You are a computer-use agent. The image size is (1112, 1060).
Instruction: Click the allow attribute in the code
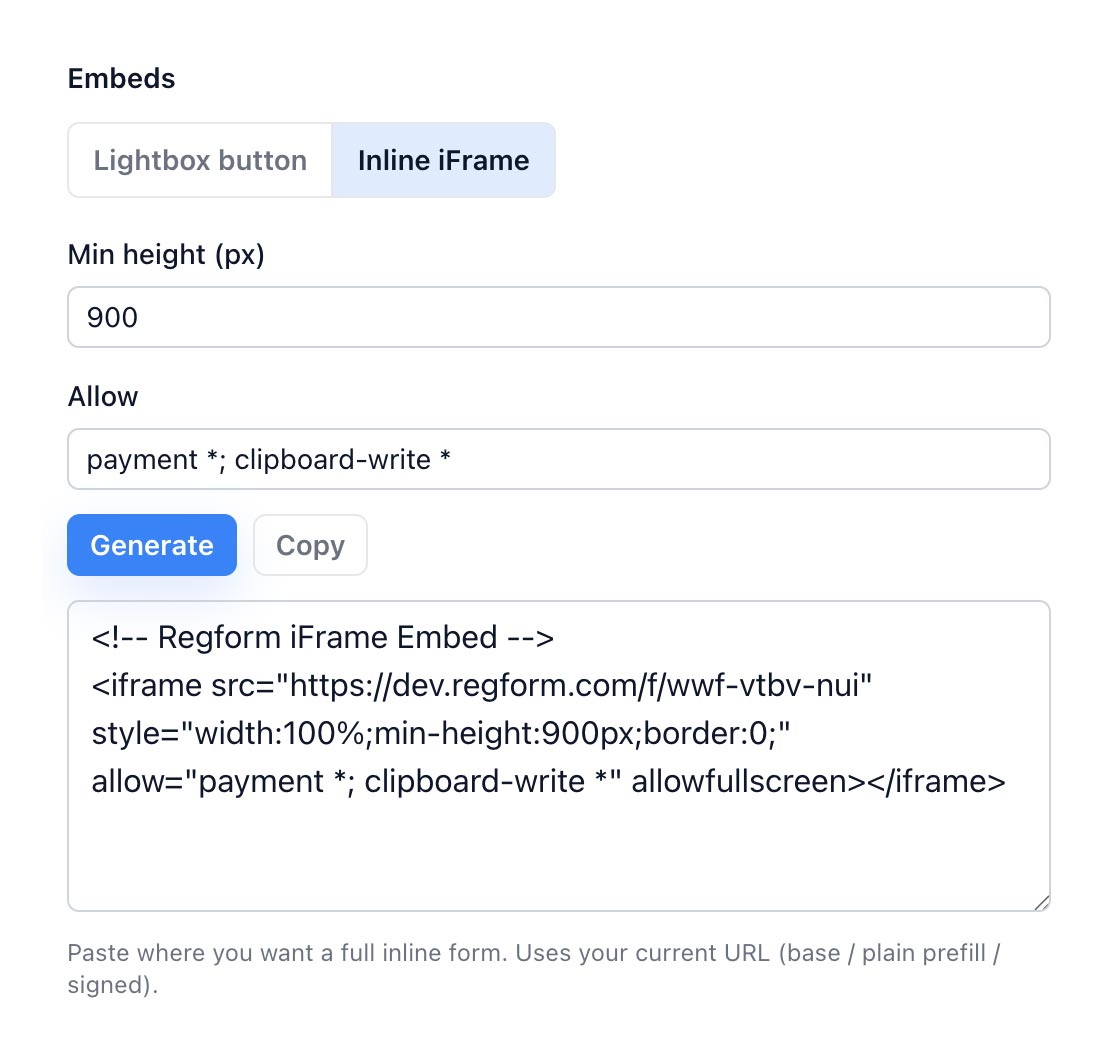137,781
